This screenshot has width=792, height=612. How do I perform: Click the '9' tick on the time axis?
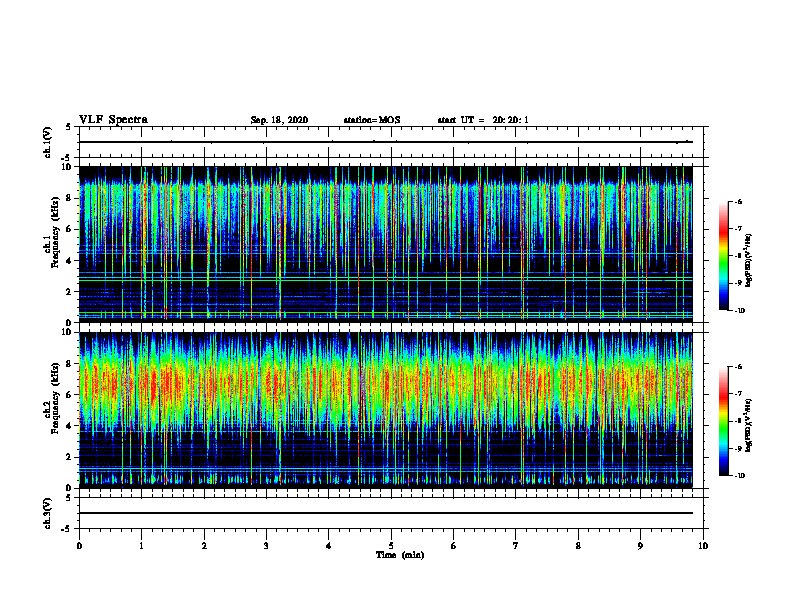640,546
